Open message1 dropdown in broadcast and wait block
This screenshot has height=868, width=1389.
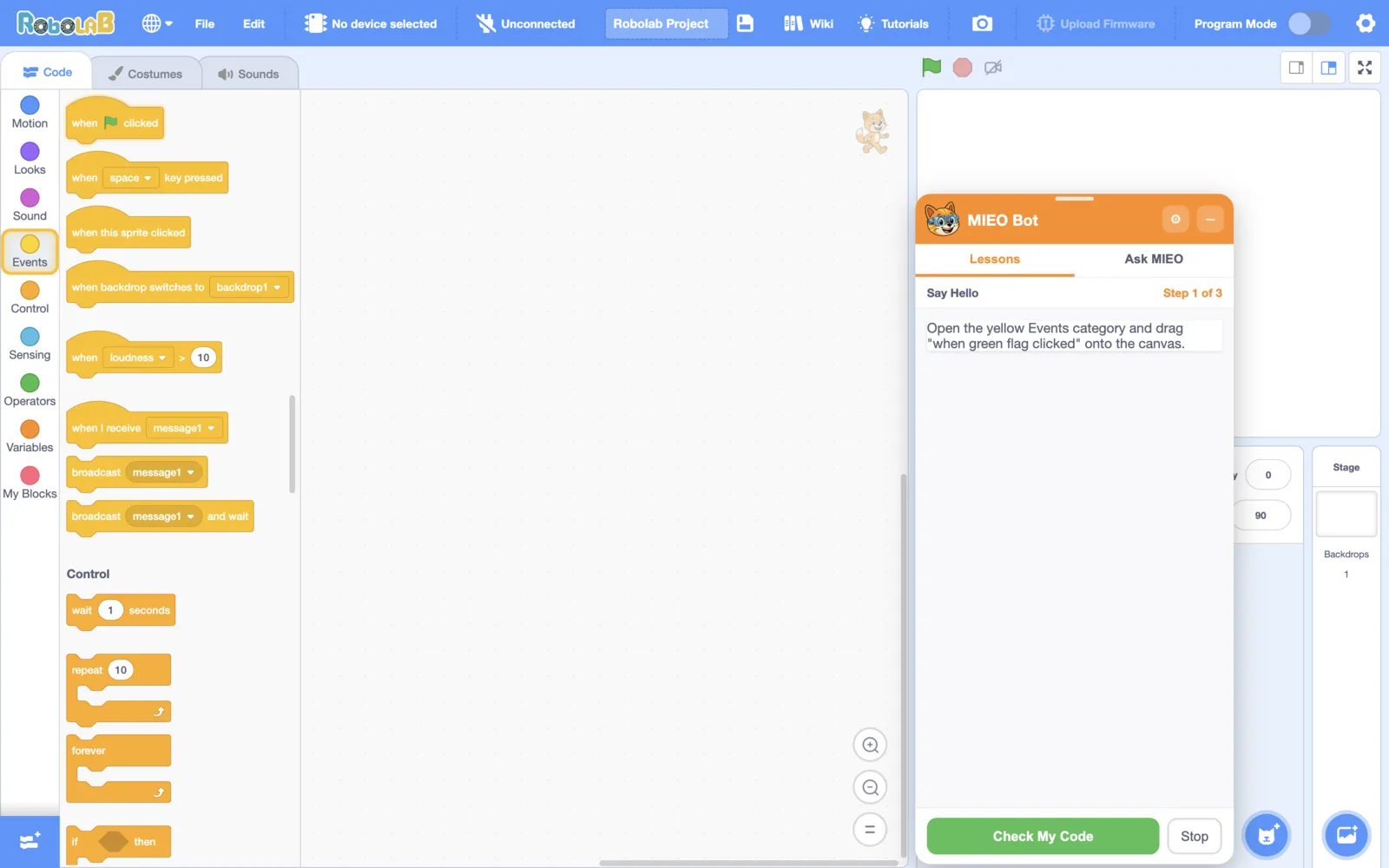(163, 516)
